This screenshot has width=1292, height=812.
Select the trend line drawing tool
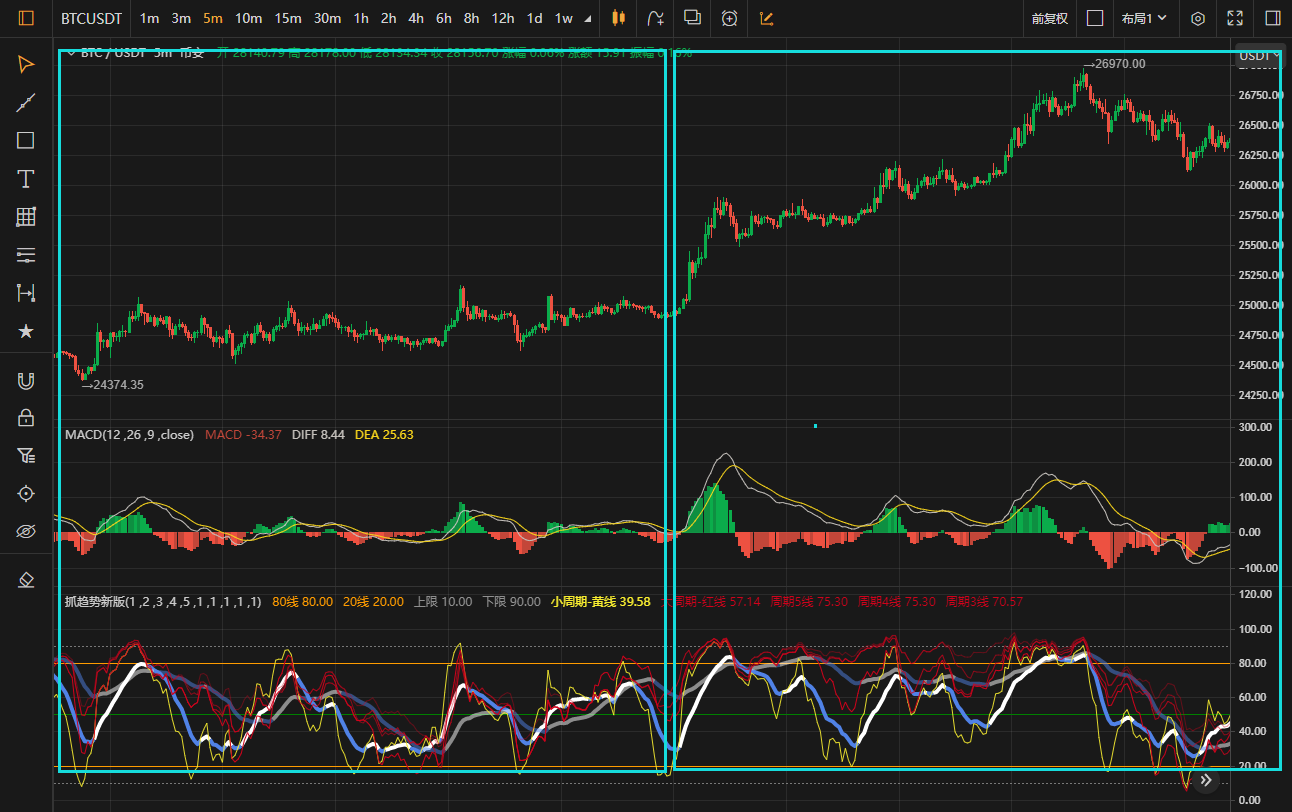26,102
